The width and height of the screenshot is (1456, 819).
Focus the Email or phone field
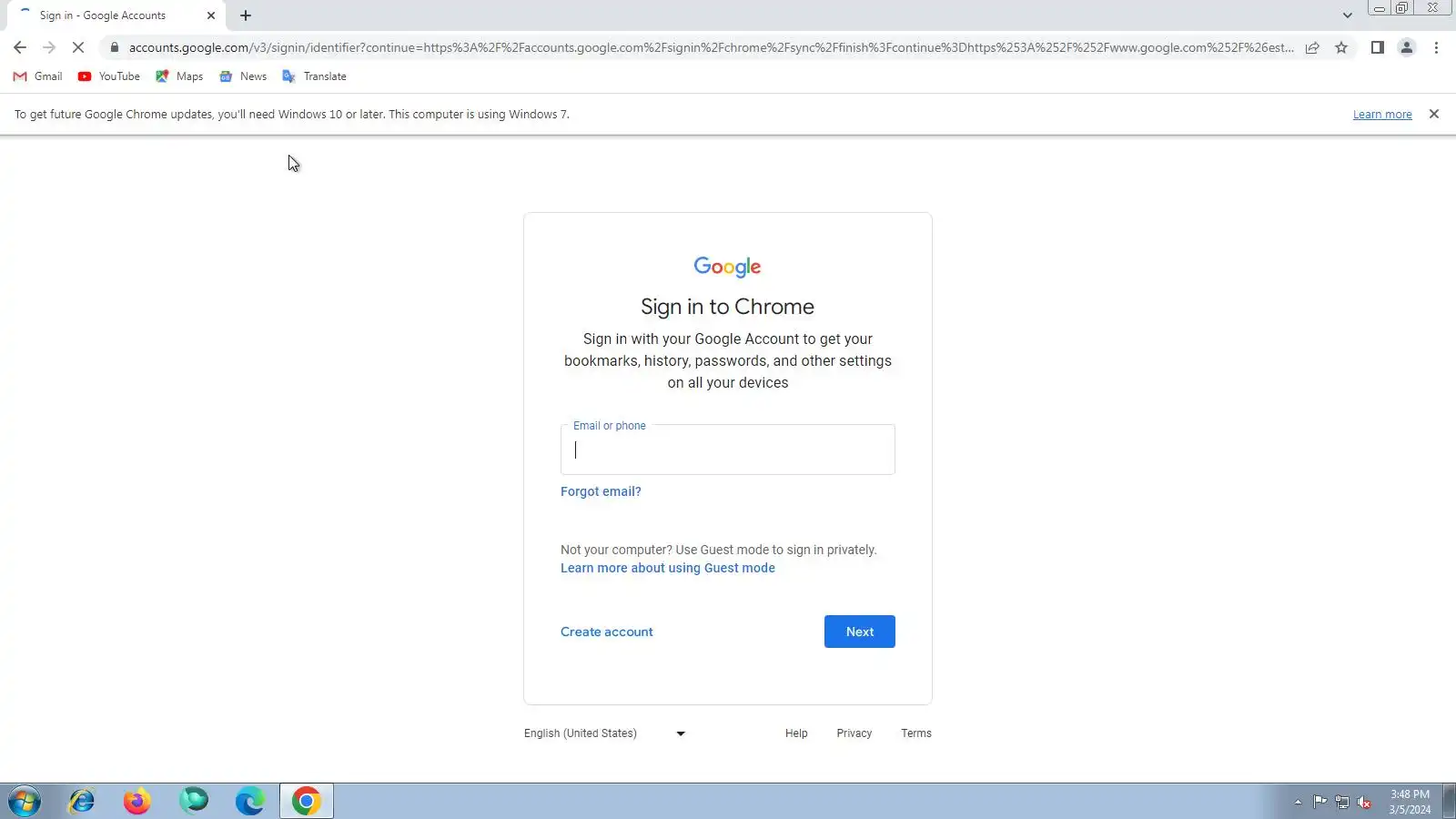pos(728,450)
